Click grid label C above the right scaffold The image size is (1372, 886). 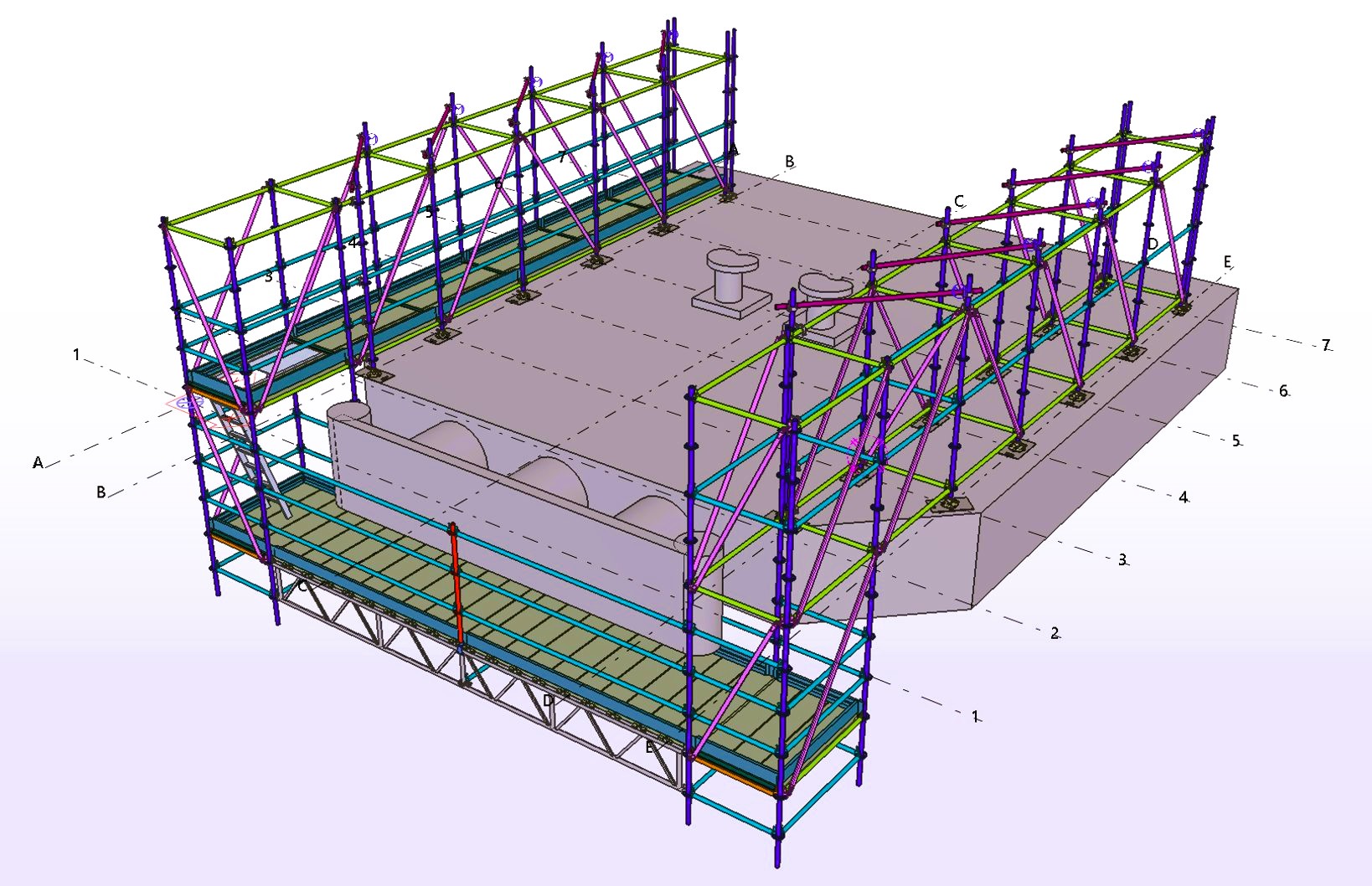(959, 201)
